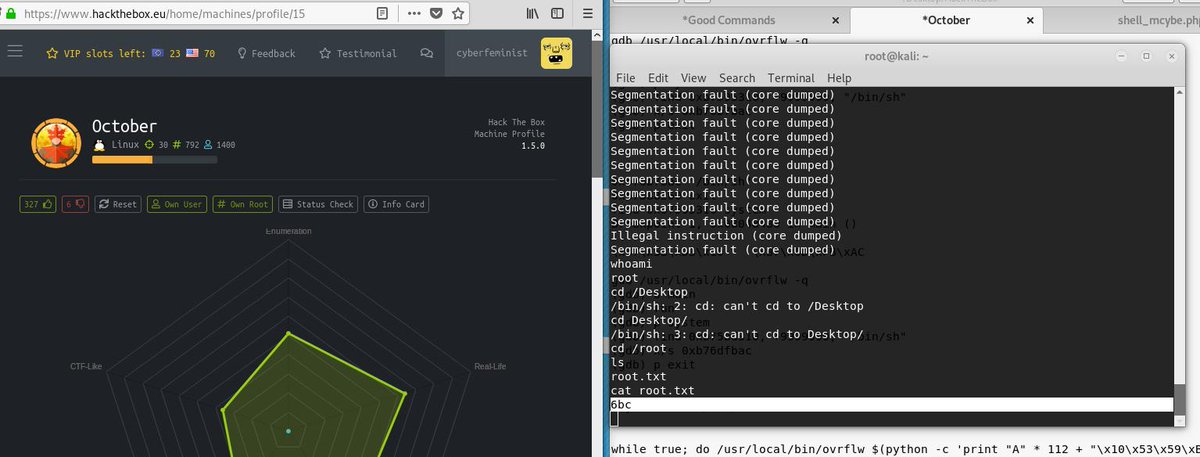Image resolution: width=1200 pixels, height=457 pixels.
Task: Open the Firefox Library icon
Action: [534, 14]
